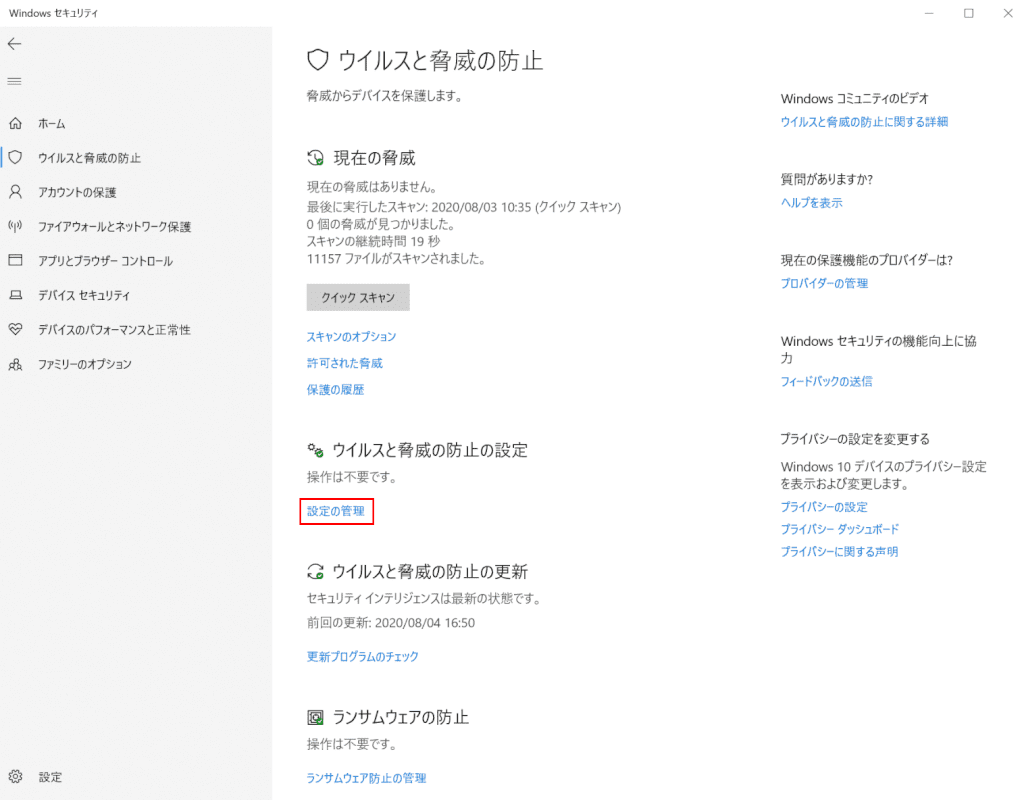This screenshot has height=800, width=1022.
Task: Open ホーム in the sidebar
Action: [51, 123]
